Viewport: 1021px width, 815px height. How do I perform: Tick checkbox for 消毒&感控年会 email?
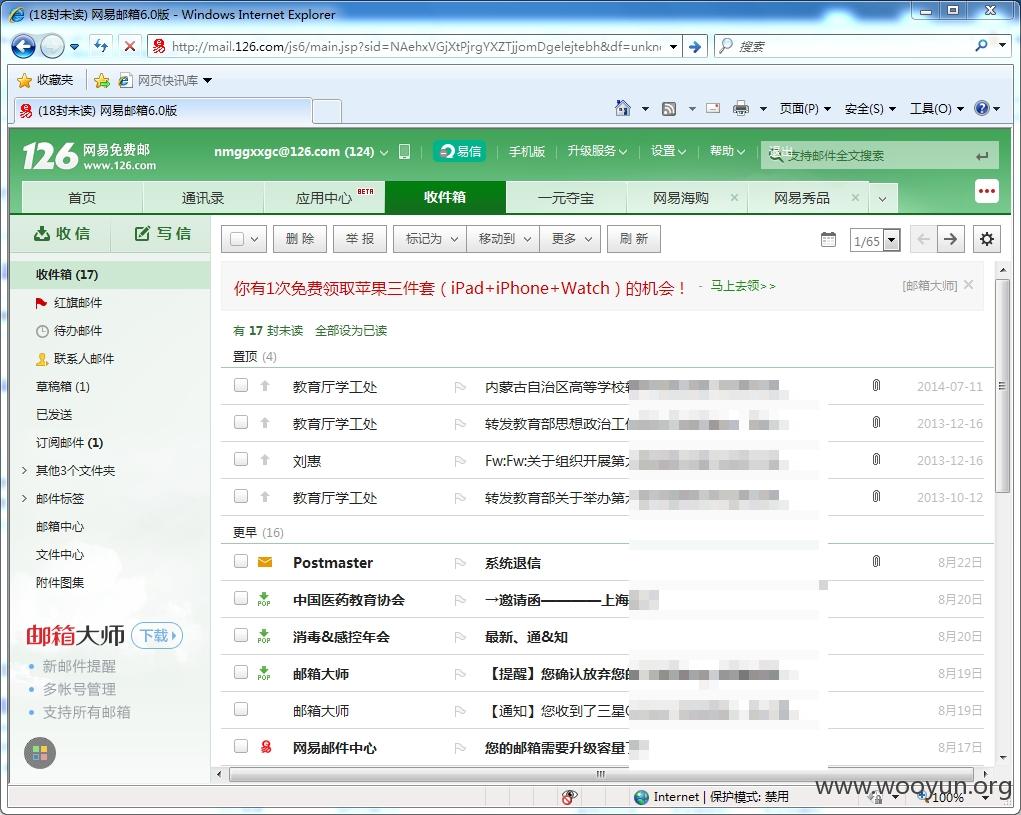[241, 635]
